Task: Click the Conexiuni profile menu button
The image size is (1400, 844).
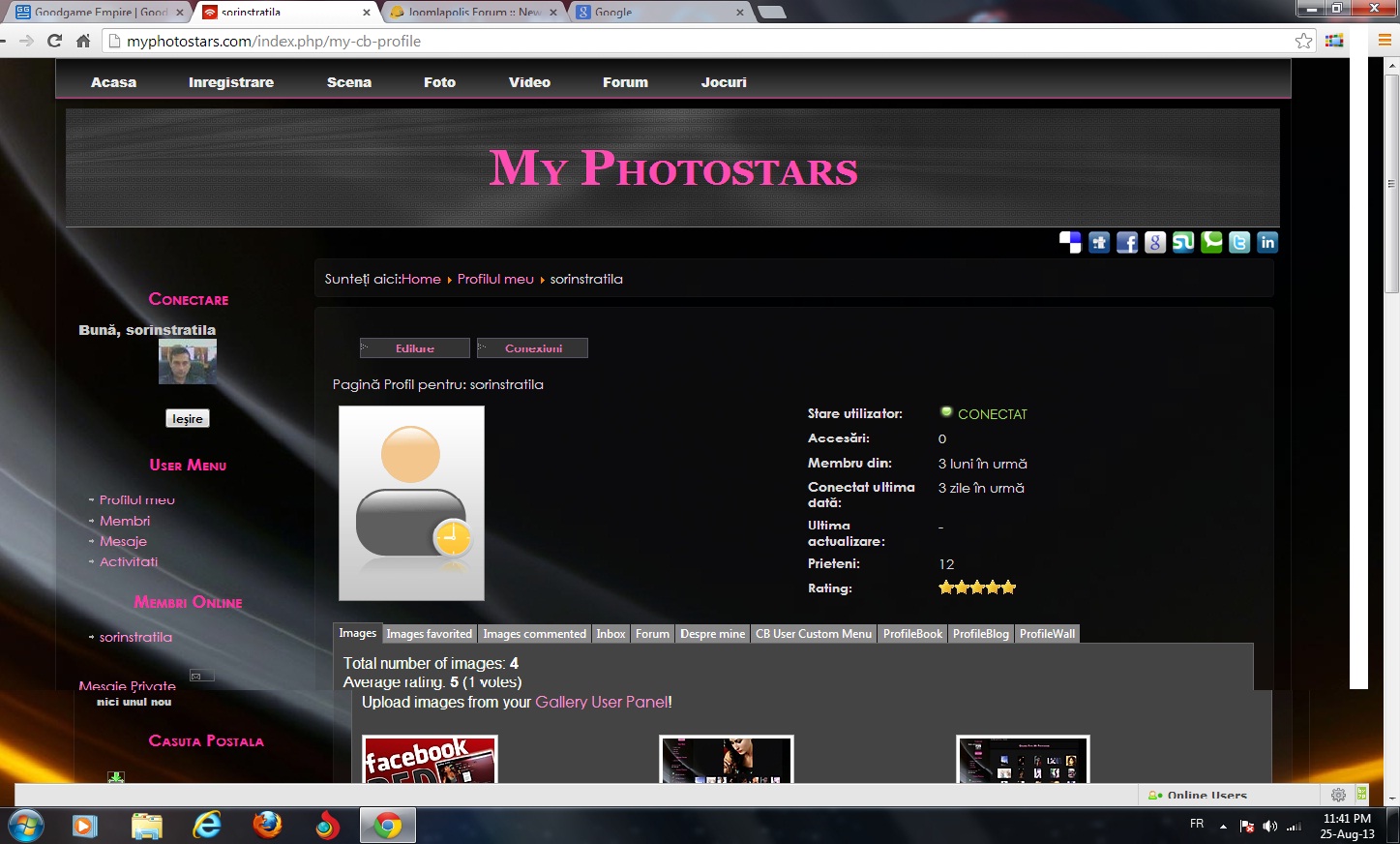Action: (532, 347)
